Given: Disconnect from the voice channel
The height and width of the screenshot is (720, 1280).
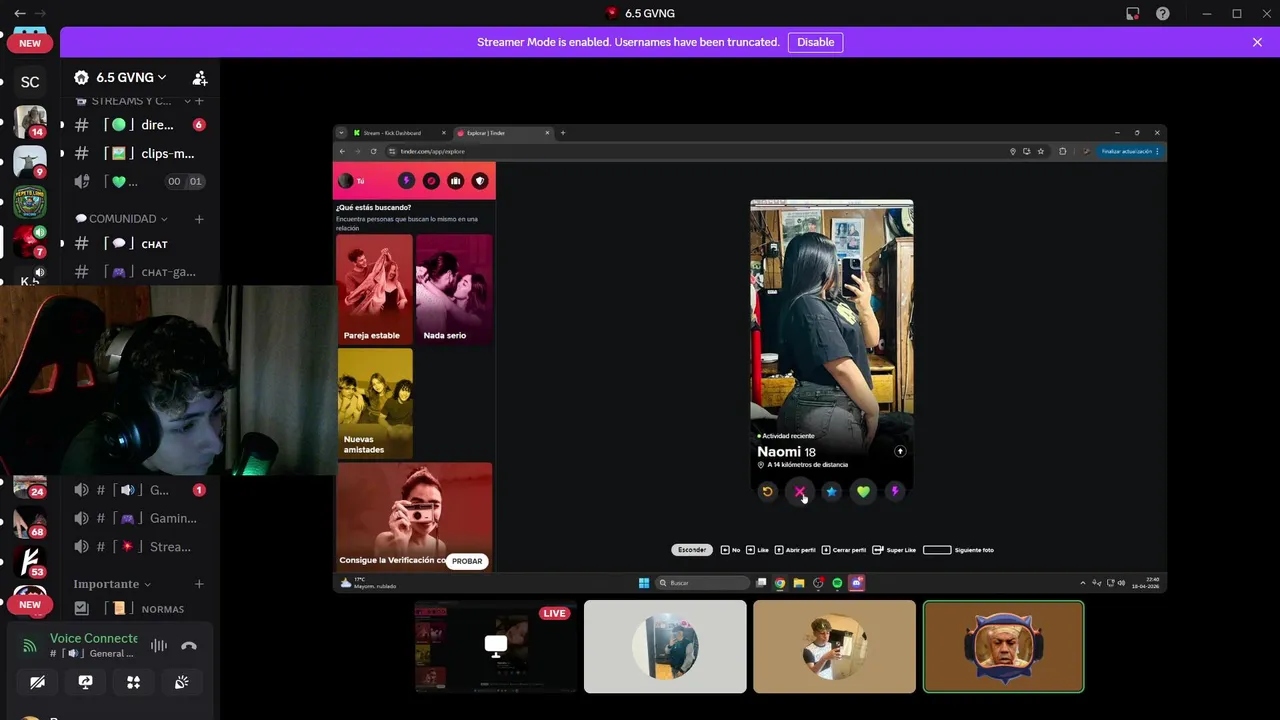Looking at the screenshot, I should point(189,645).
